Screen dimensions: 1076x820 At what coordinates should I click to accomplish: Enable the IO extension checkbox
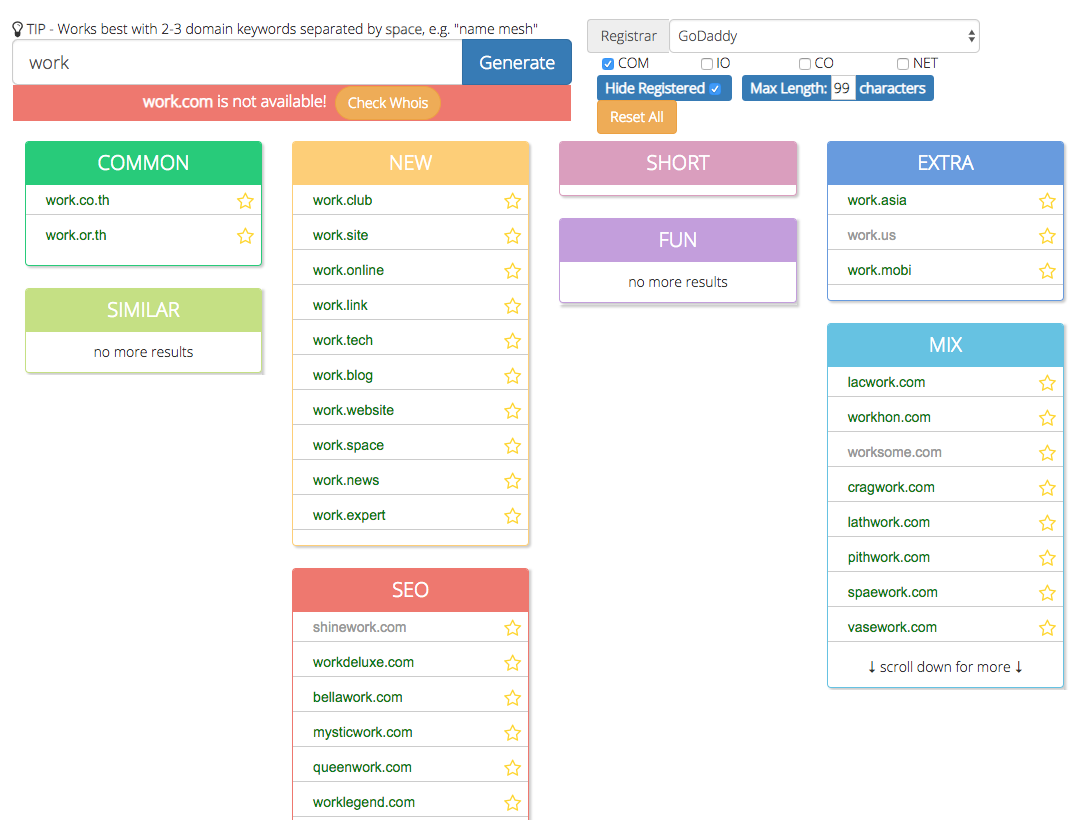[x=706, y=64]
